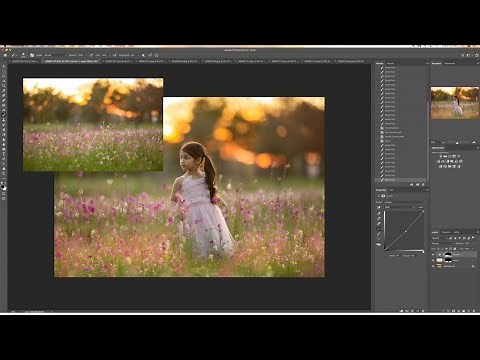Screen dimensions: 480x360
Task: Create new snapshot in History panel
Action: click(417, 184)
